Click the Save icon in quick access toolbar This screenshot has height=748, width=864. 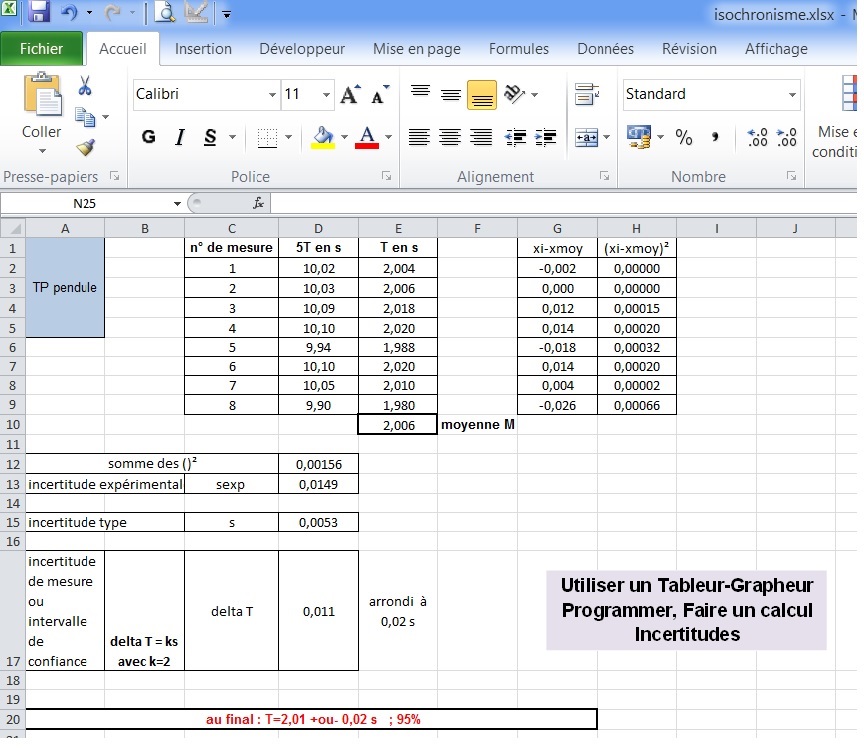click(39, 11)
